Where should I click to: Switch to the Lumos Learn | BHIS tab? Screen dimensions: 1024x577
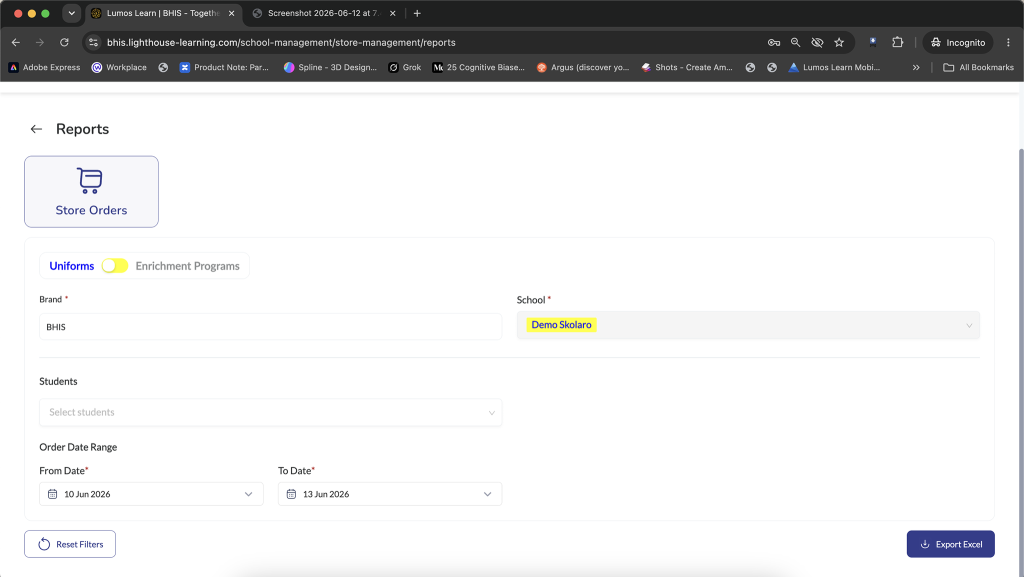coord(163,13)
